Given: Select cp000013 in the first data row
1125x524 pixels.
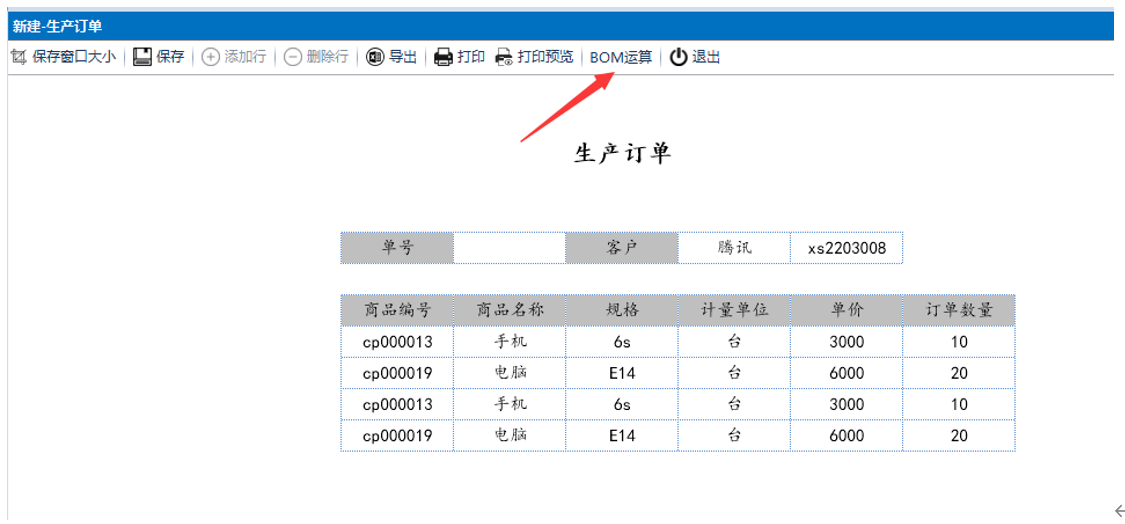Looking at the screenshot, I should [397, 342].
